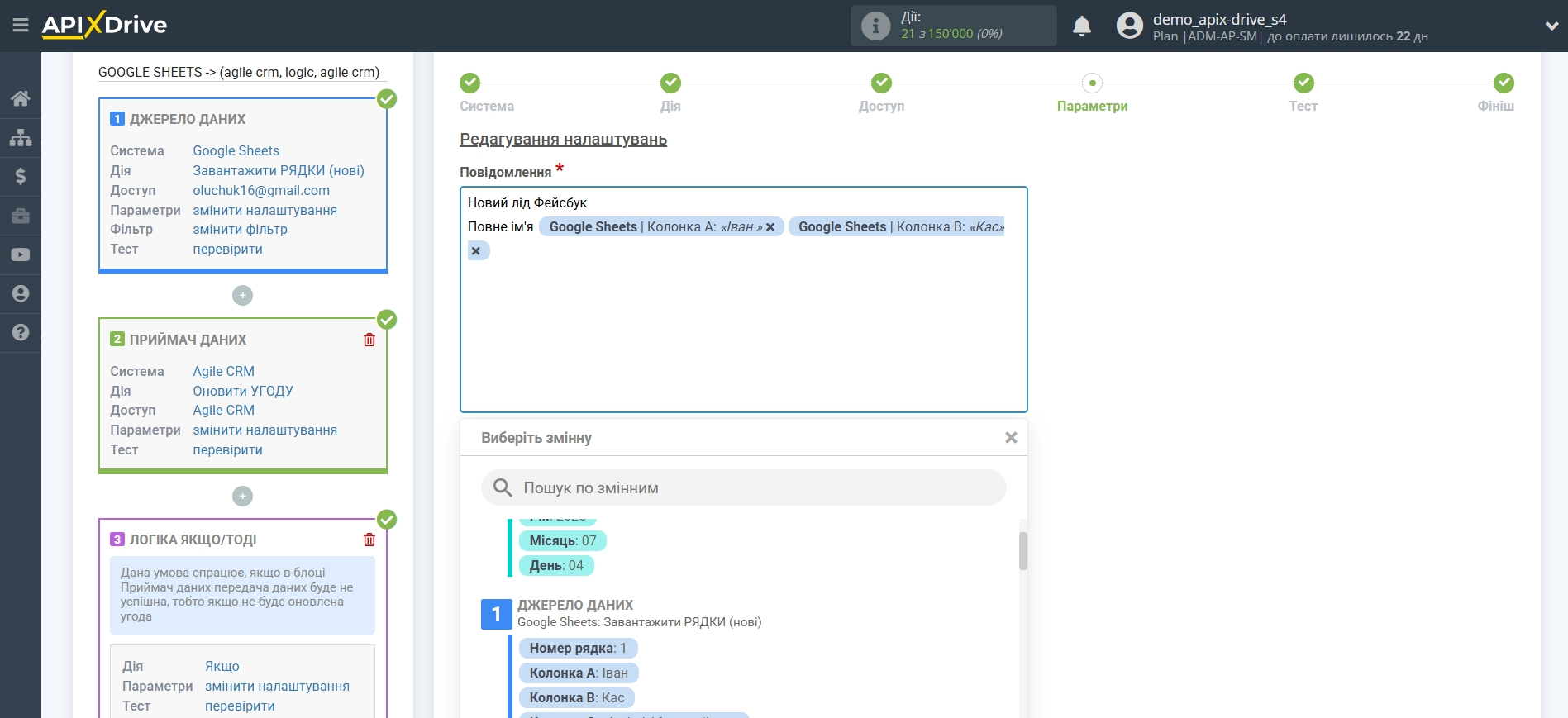Insert the День: 04 variable
Viewport: 1568px width, 718px height.
click(x=556, y=565)
